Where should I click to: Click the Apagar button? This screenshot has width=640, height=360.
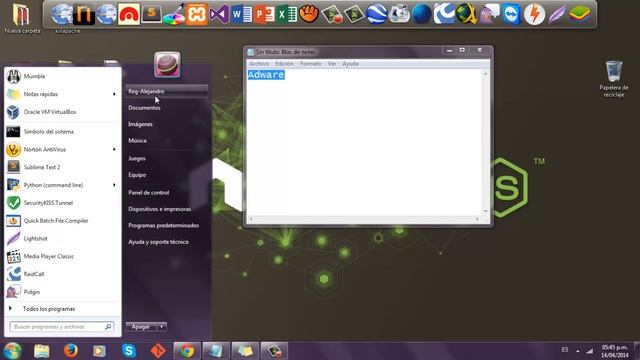142,327
